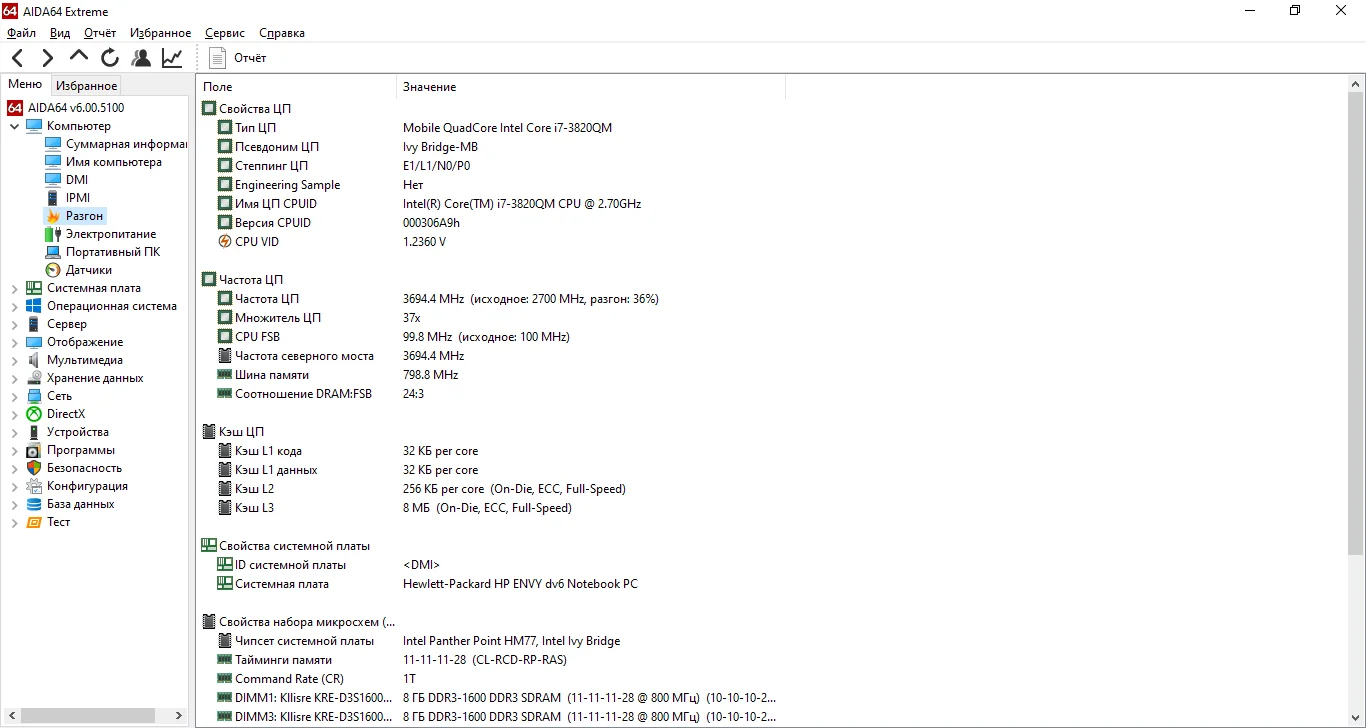Expand the Устройства tree node

pyautogui.click(x=14, y=432)
